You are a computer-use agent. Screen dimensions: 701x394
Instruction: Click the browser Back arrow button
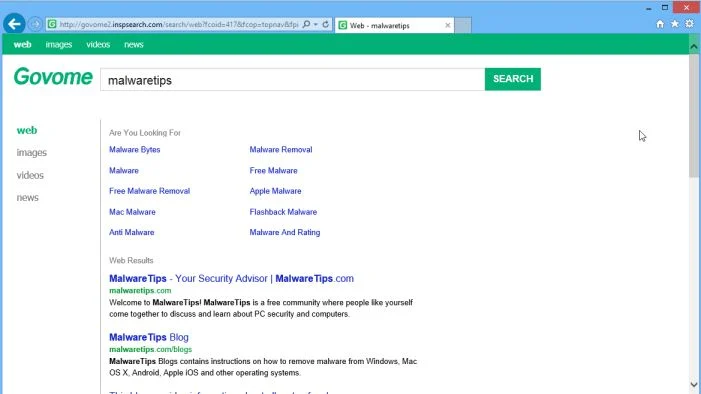pyautogui.click(x=14, y=24)
